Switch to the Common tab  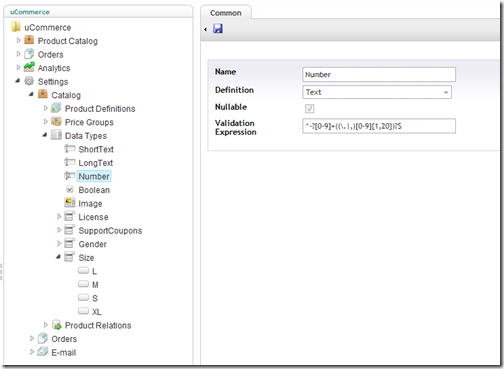(x=226, y=13)
